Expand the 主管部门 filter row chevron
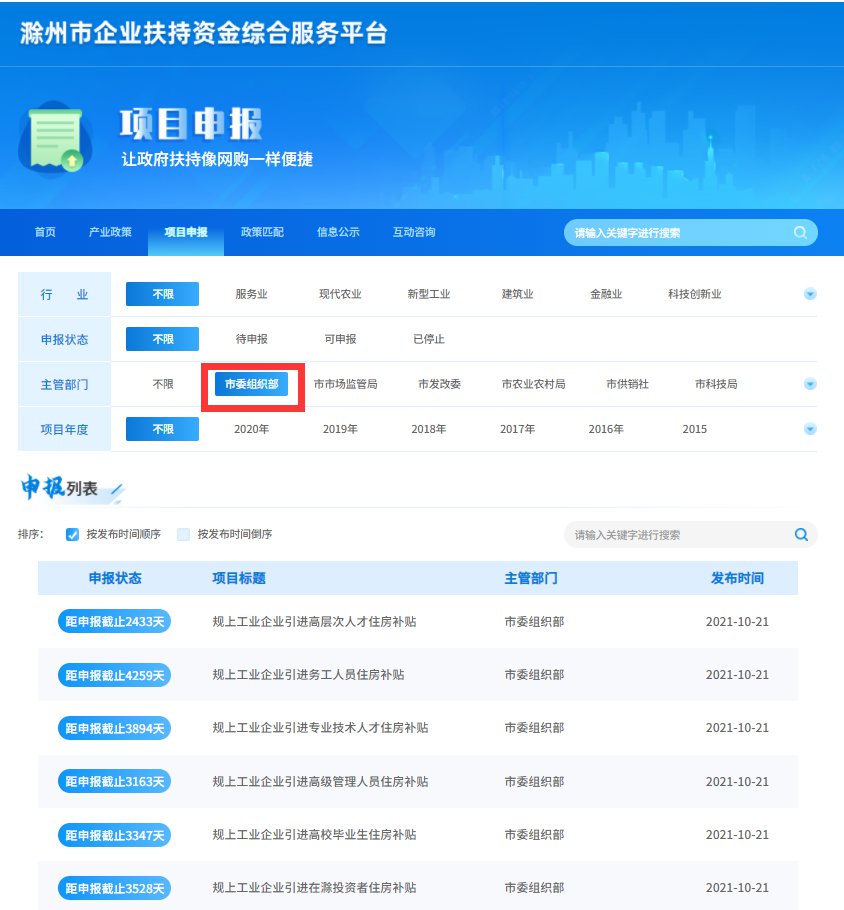The height and width of the screenshot is (910, 844). (809, 383)
